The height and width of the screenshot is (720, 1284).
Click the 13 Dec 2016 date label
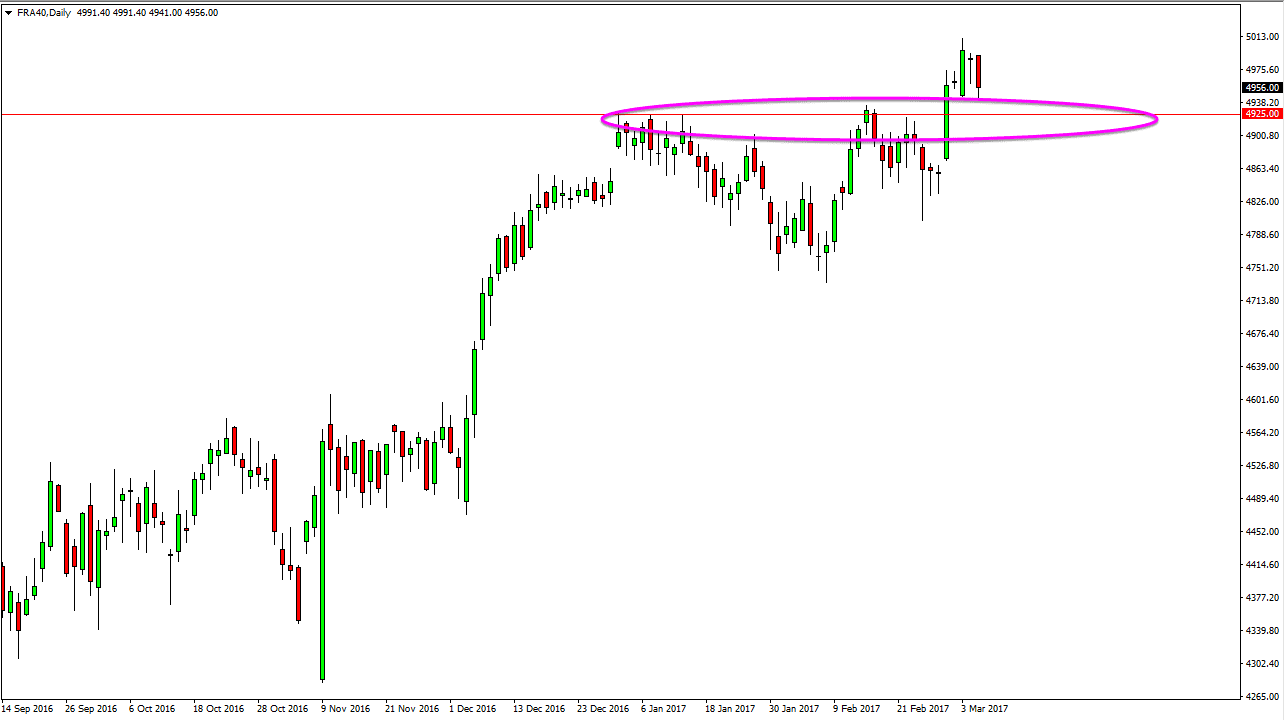coord(539,709)
